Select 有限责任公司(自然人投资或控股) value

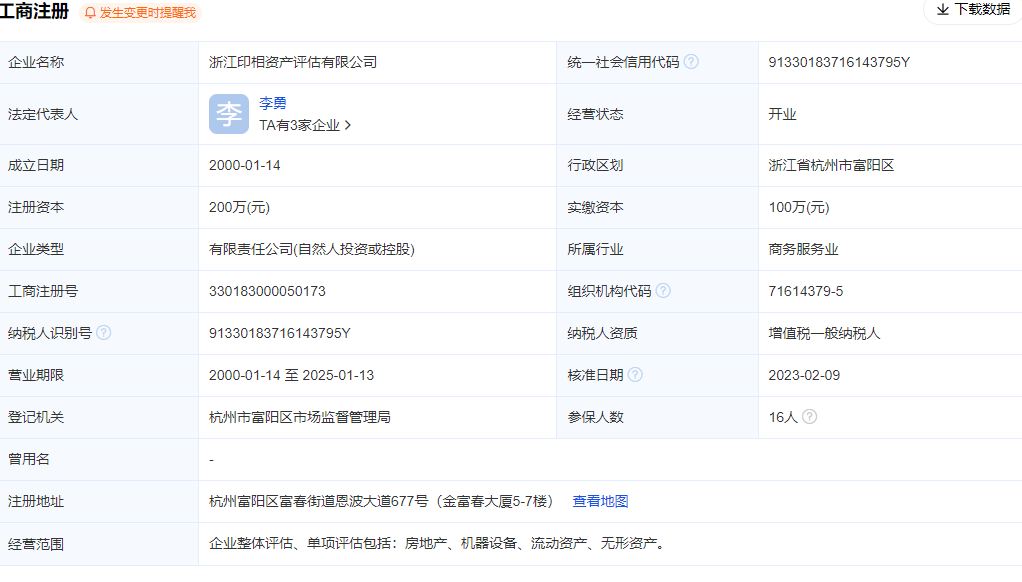click(x=312, y=250)
